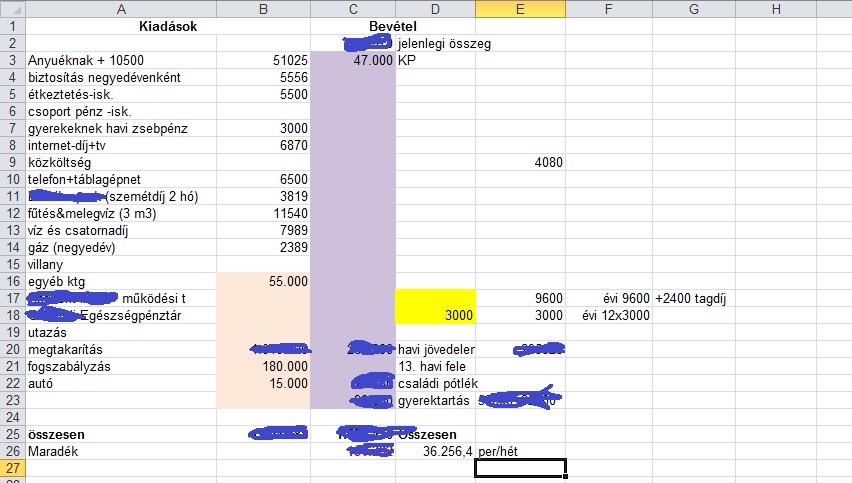Click the fogszabályzás amount 180.000
The image size is (852, 483).
[x=263, y=366]
